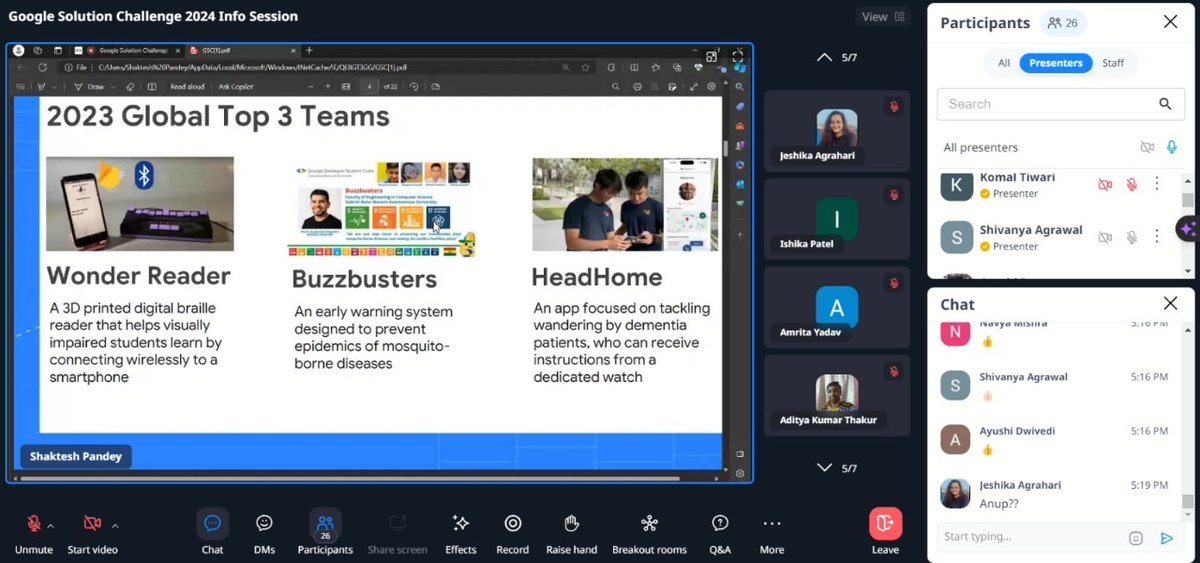Open Komal Tiwari's more options menu
1200x563 pixels.
click(x=1157, y=184)
